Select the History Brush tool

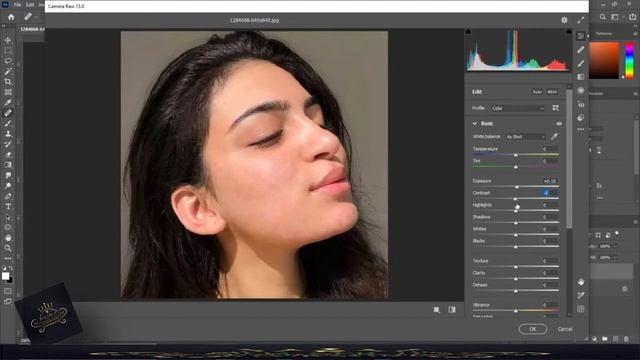pyautogui.click(x=8, y=144)
